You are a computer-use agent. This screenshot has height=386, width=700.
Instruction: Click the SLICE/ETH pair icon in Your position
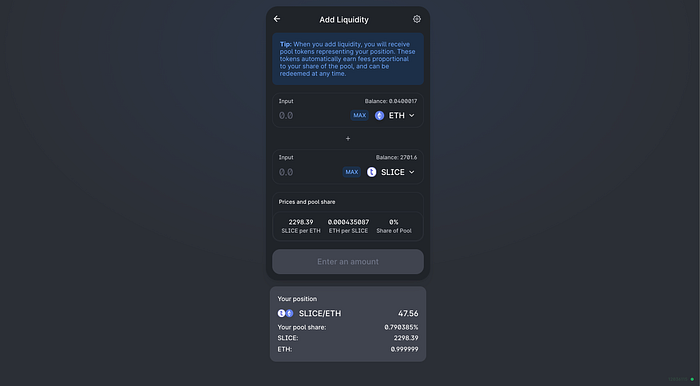point(285,313)
